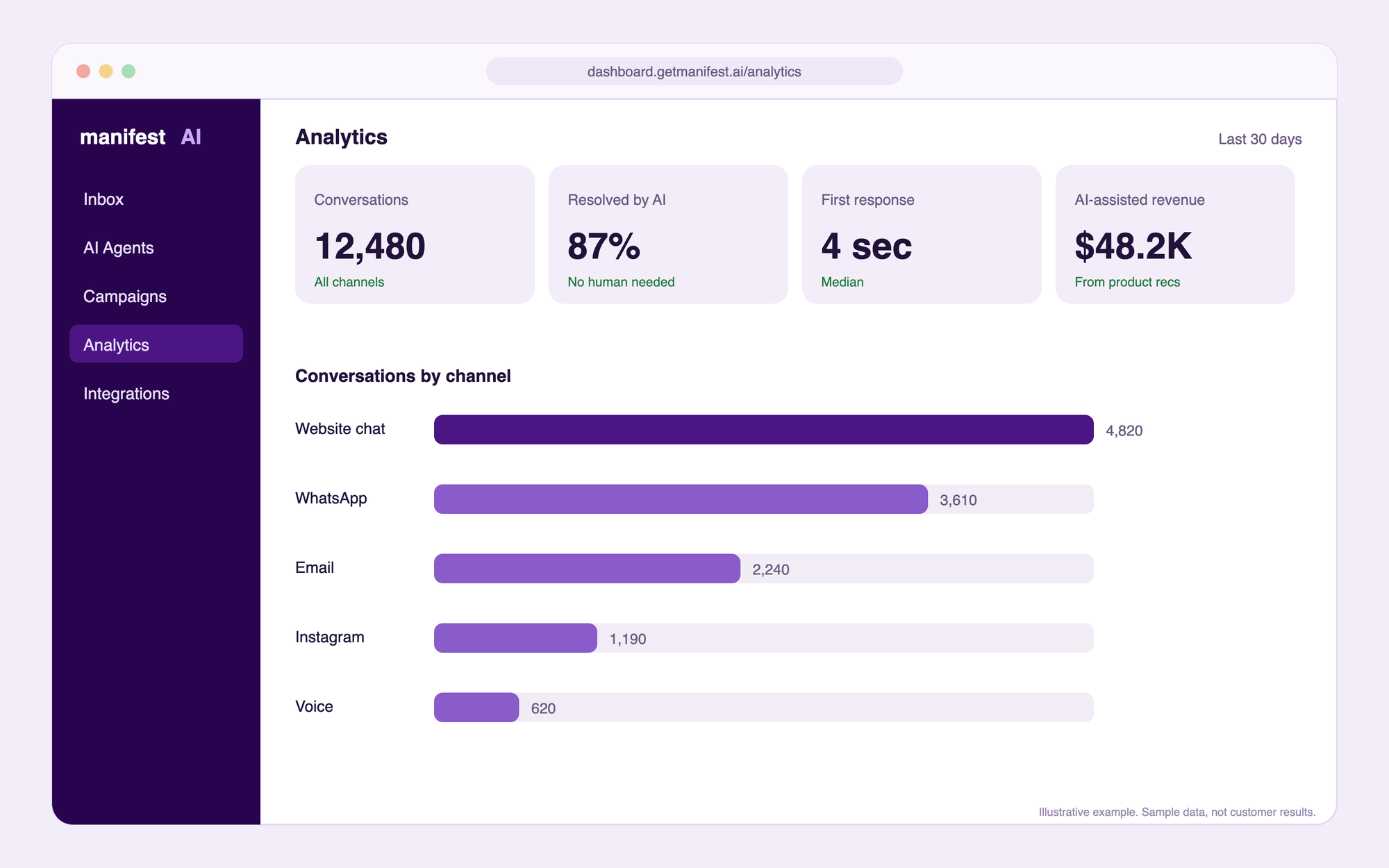
Task: Click the yellow minimize window dot
Action: 106,72
